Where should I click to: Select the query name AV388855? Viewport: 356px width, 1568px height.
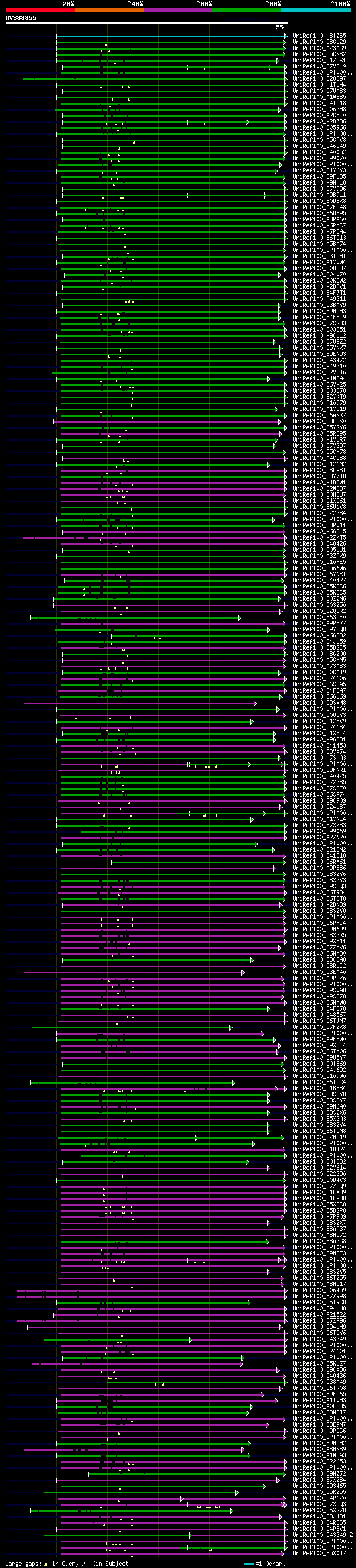coord(21,18)
